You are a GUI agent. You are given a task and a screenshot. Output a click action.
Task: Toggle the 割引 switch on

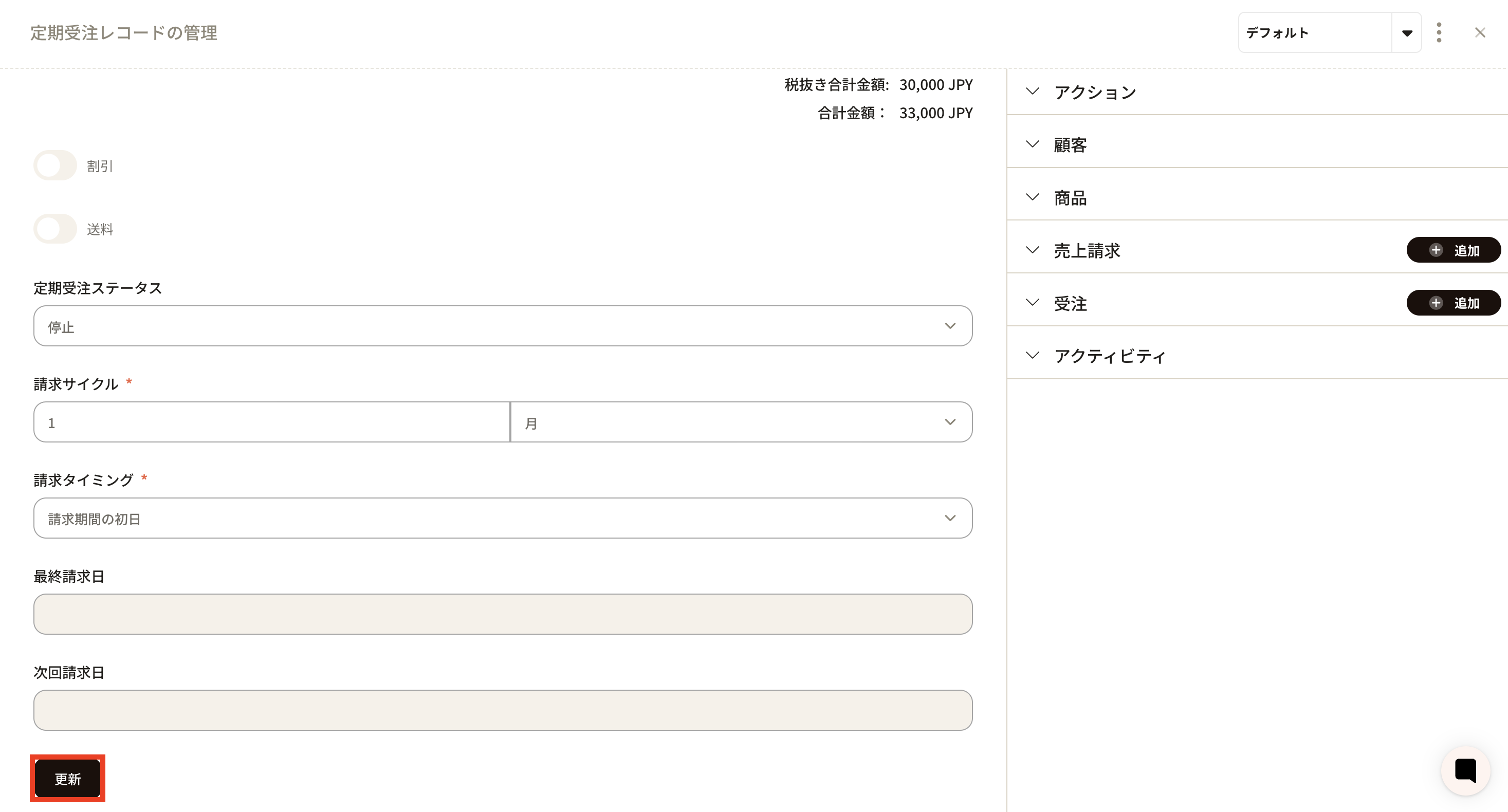[55, 165]
